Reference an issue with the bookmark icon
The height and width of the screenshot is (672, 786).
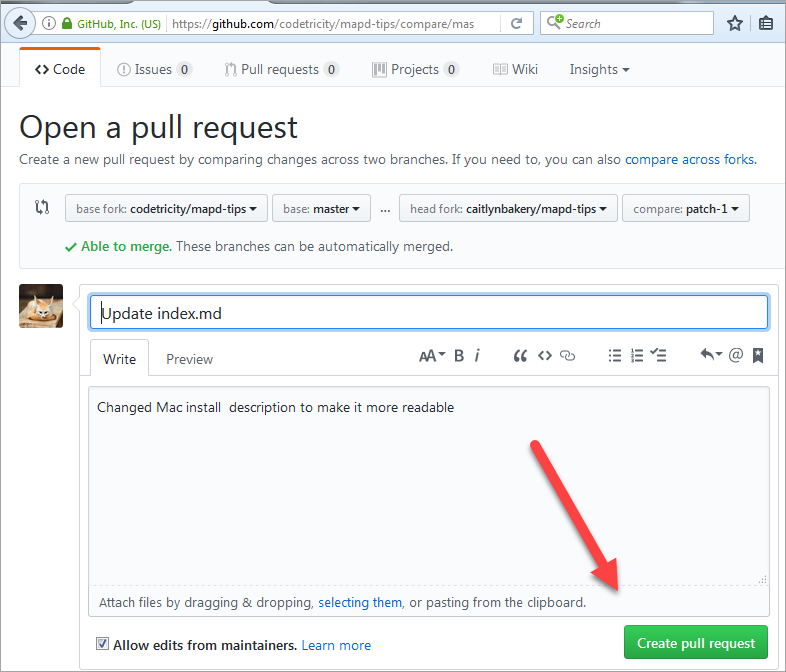pyautogui.click(x=758, y=355)
